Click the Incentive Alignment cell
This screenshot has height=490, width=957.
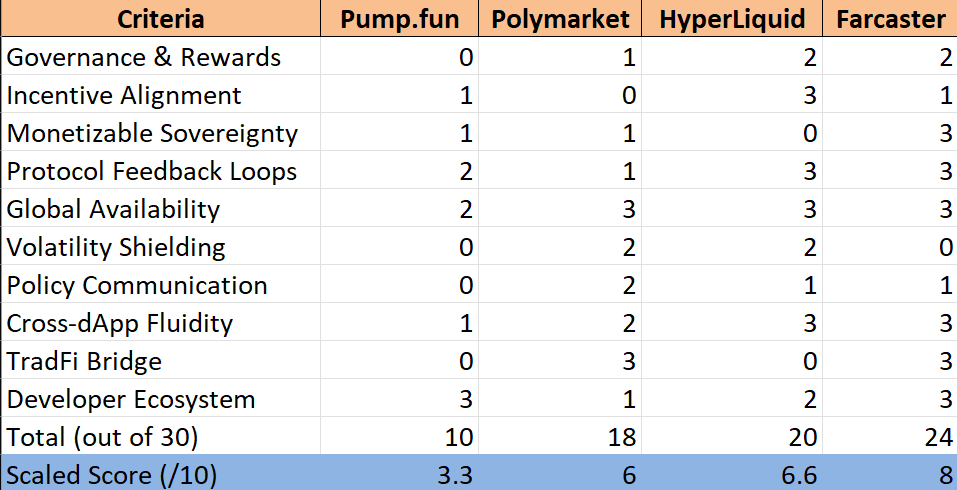[x=161, y=95]
